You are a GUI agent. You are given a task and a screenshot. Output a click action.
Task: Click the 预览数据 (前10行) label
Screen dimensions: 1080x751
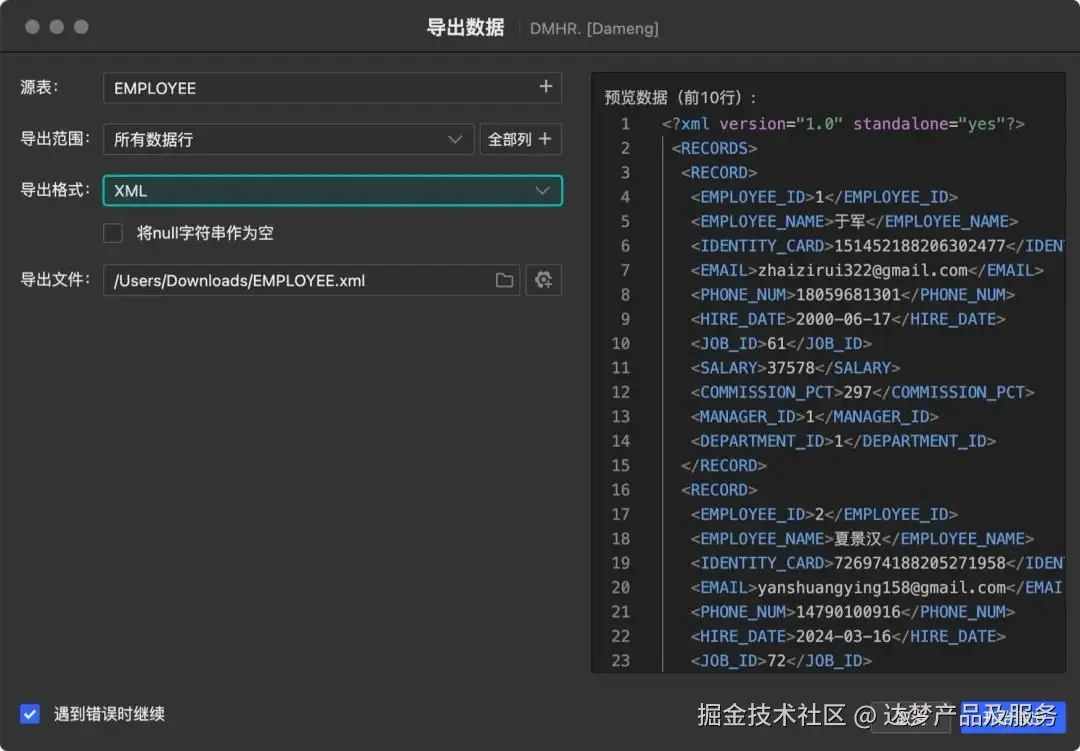[x=680, y=98]
